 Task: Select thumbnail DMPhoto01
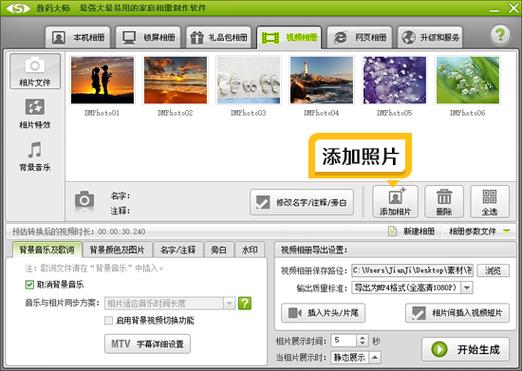coord(102,80)
